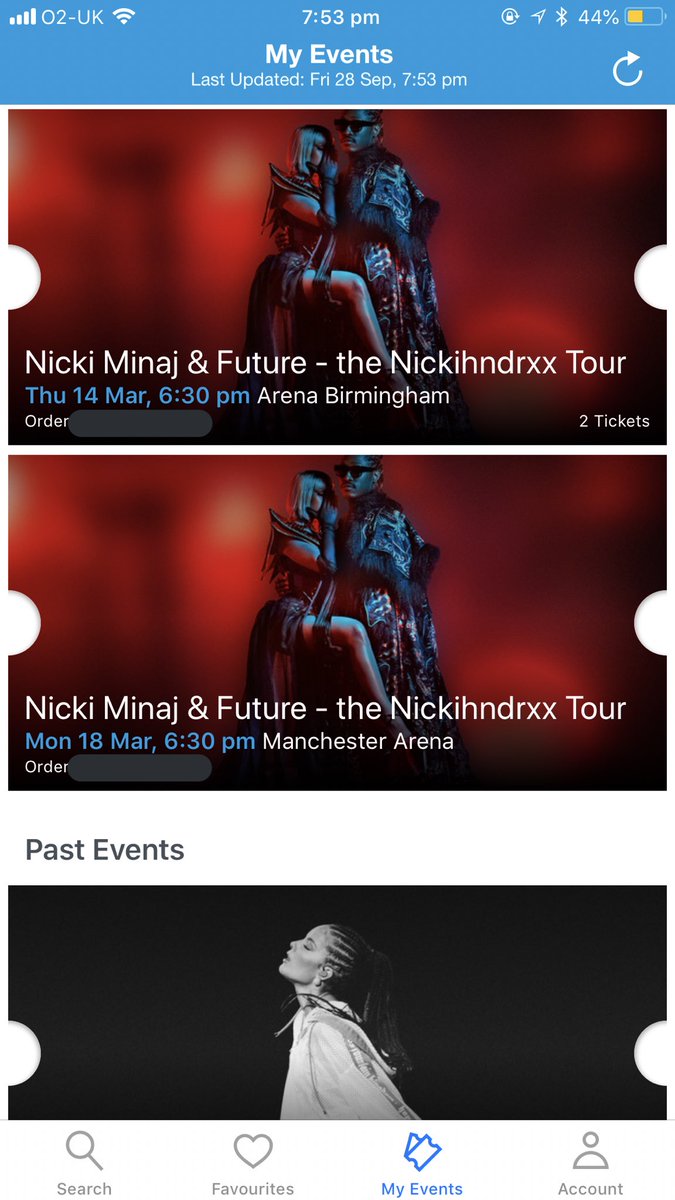Image resolution: width=675 pixels, height=1200 pixels.
Task: Open the Account person icon
Action: point(590,1151)
